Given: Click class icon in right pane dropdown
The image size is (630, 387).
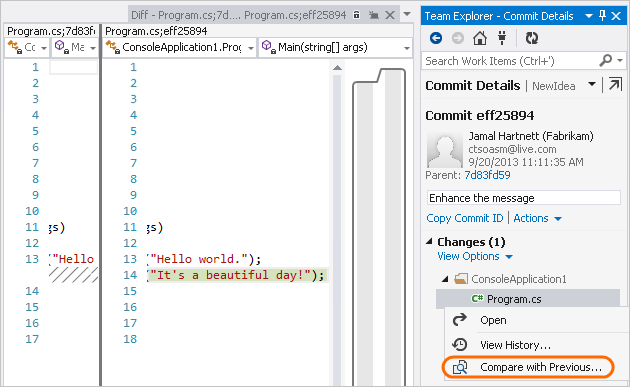Looking at the screenshot, I should pos(112,47).
